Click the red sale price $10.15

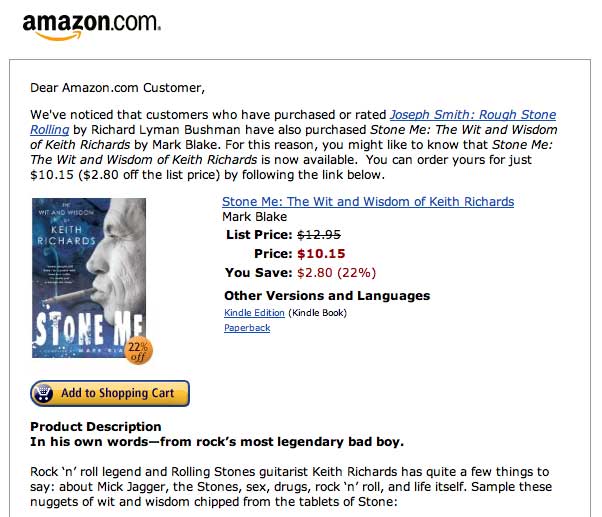(x=321, y=254)
